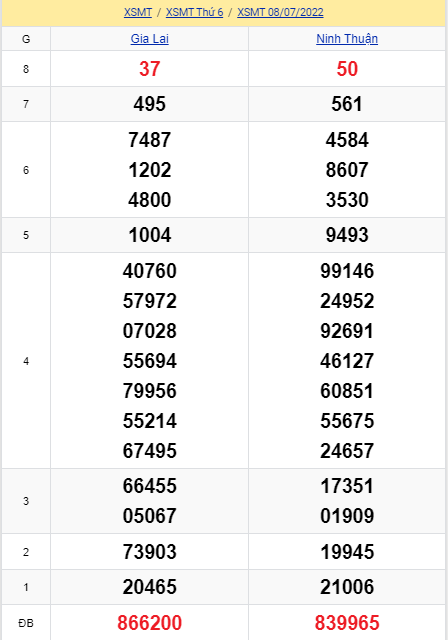Click the G column header cell

click(26, 39)
